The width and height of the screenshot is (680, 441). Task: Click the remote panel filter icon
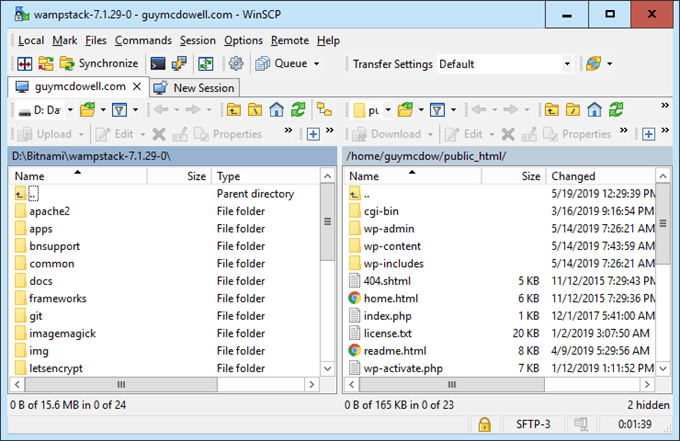coord(438,110)
